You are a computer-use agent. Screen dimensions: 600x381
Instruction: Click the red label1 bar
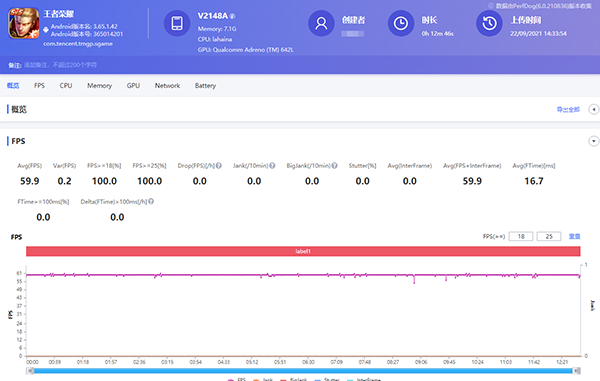[303, 251]
